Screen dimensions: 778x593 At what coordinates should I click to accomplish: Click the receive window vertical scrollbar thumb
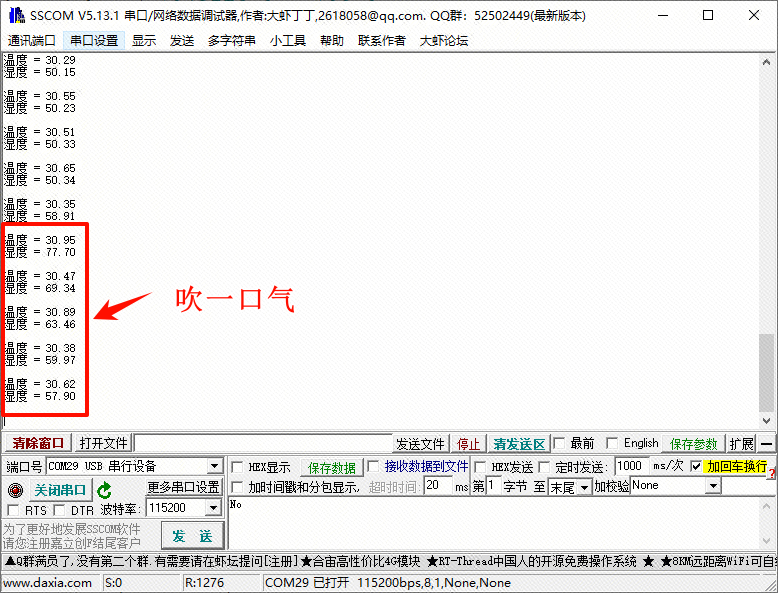766,372
